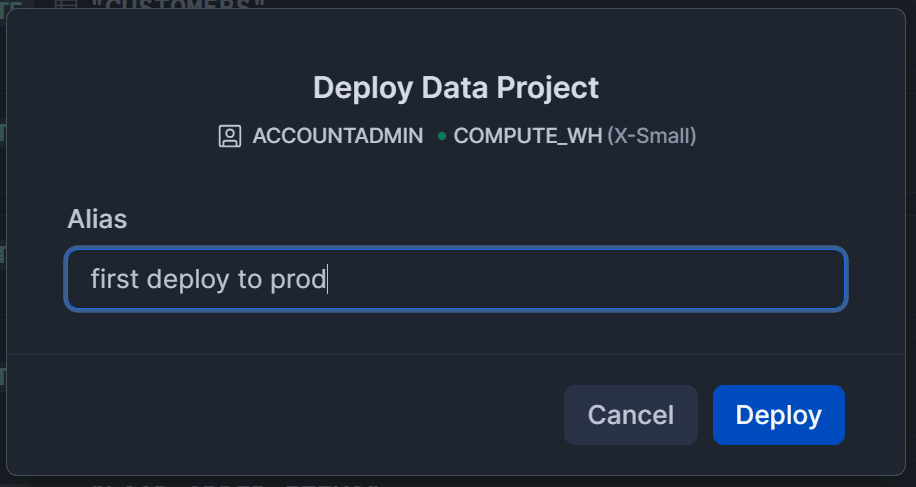This screenshot has height=487, width=916.
Task: Click the X-Small warehouse size text
Action: coord(652,136)
